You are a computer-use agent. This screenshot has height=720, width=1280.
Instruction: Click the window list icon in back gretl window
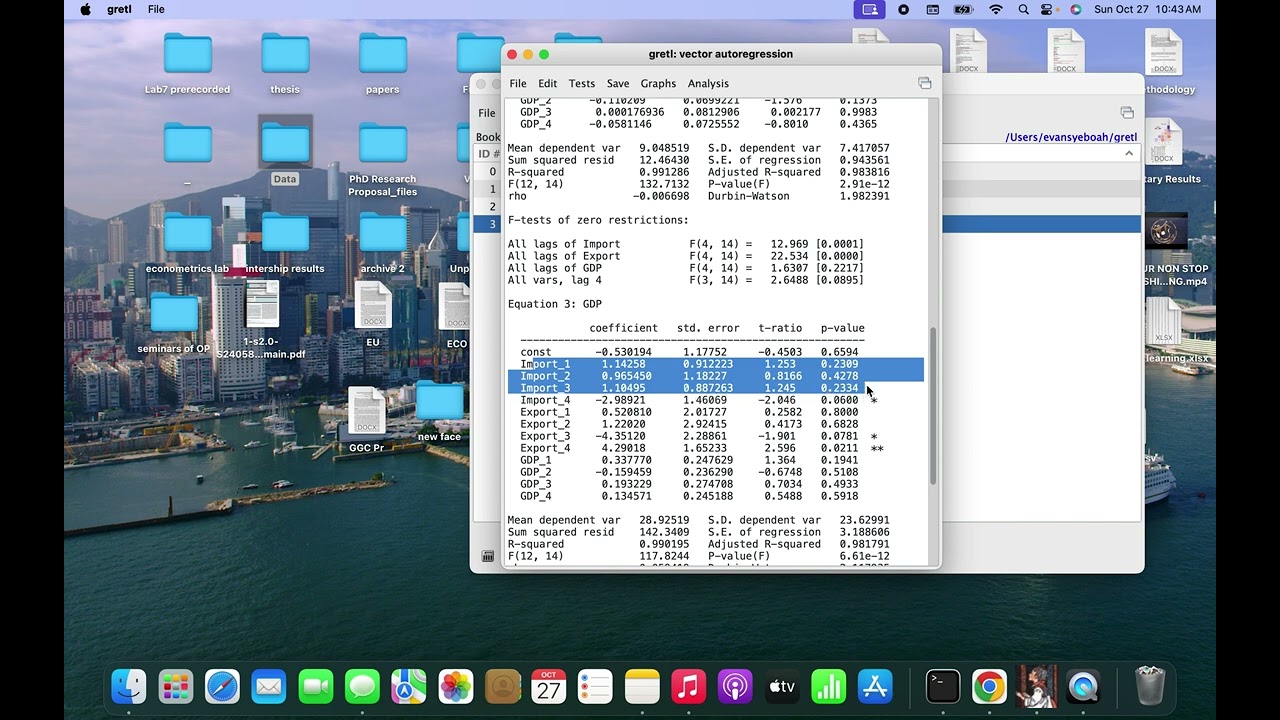point(1127,113)
